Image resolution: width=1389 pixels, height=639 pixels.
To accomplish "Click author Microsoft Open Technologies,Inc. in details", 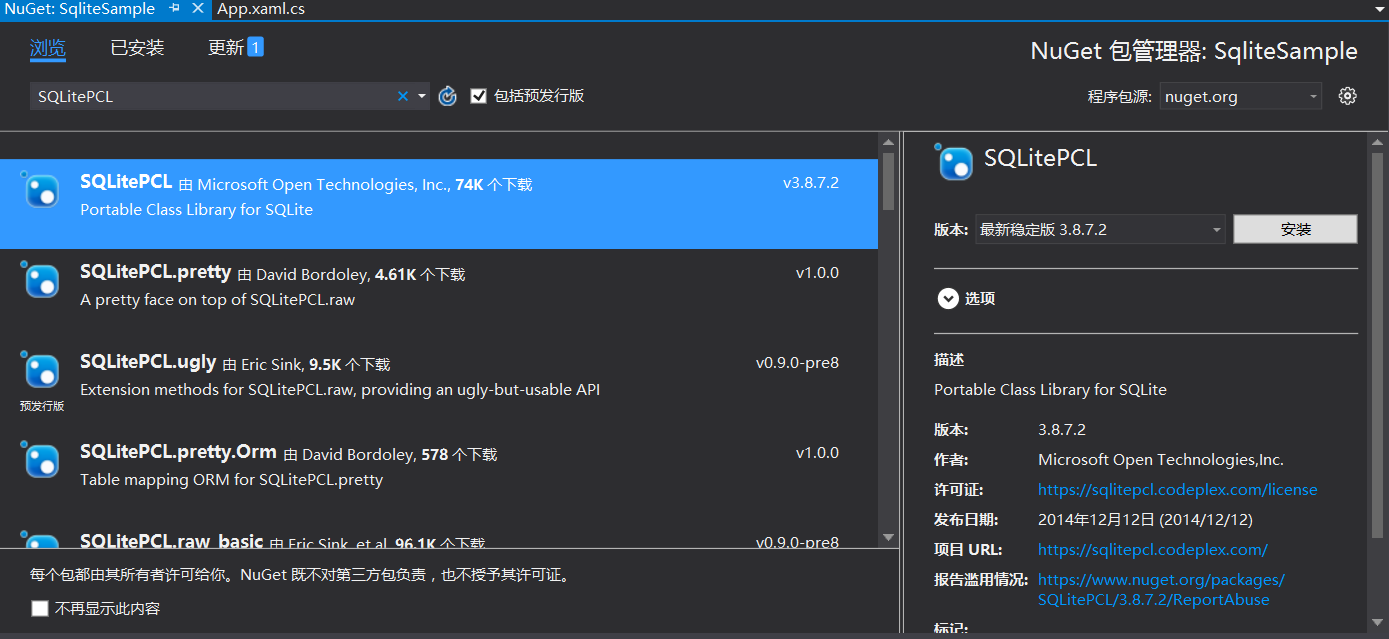I will [1160, 460].
